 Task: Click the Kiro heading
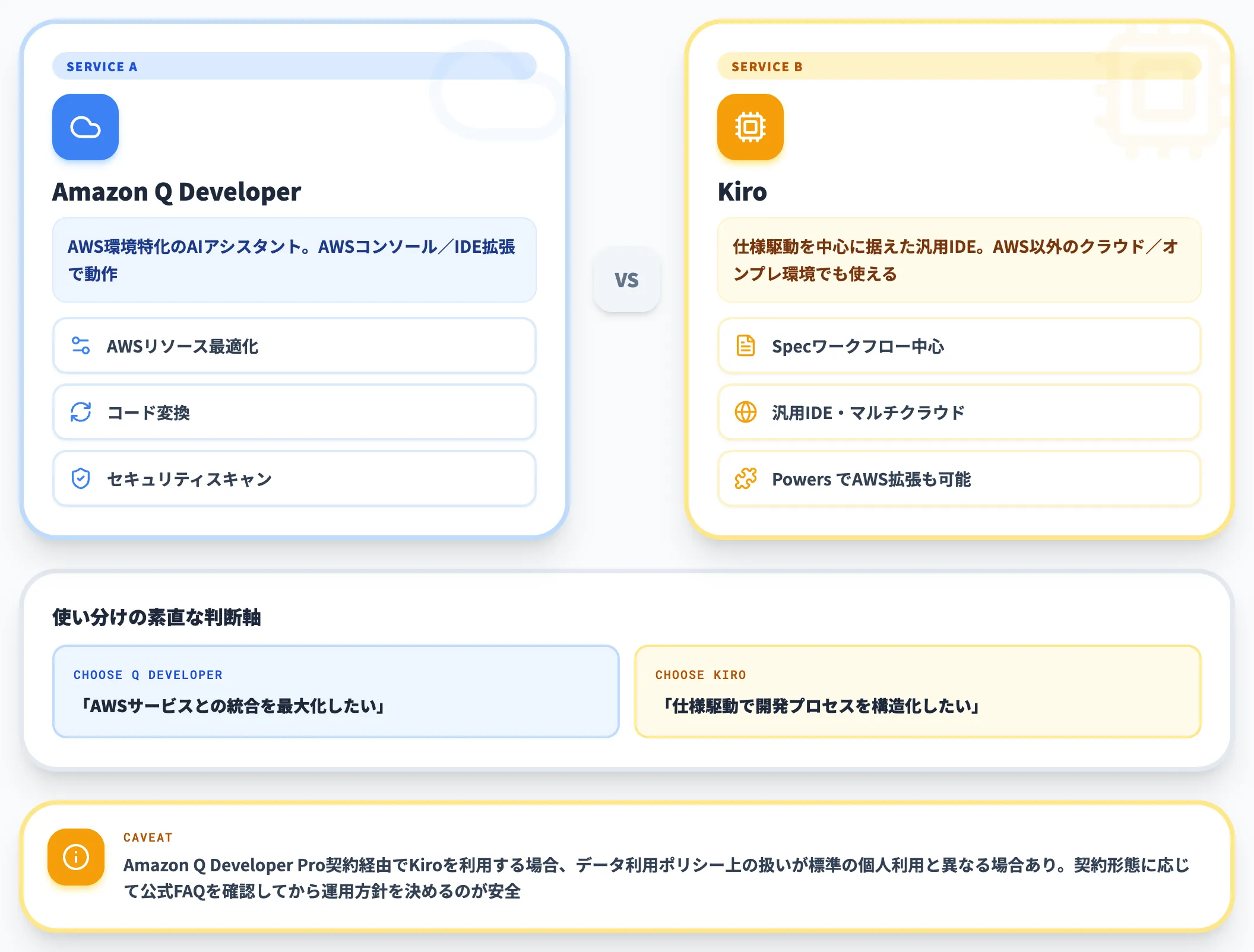tap(742, 192)
